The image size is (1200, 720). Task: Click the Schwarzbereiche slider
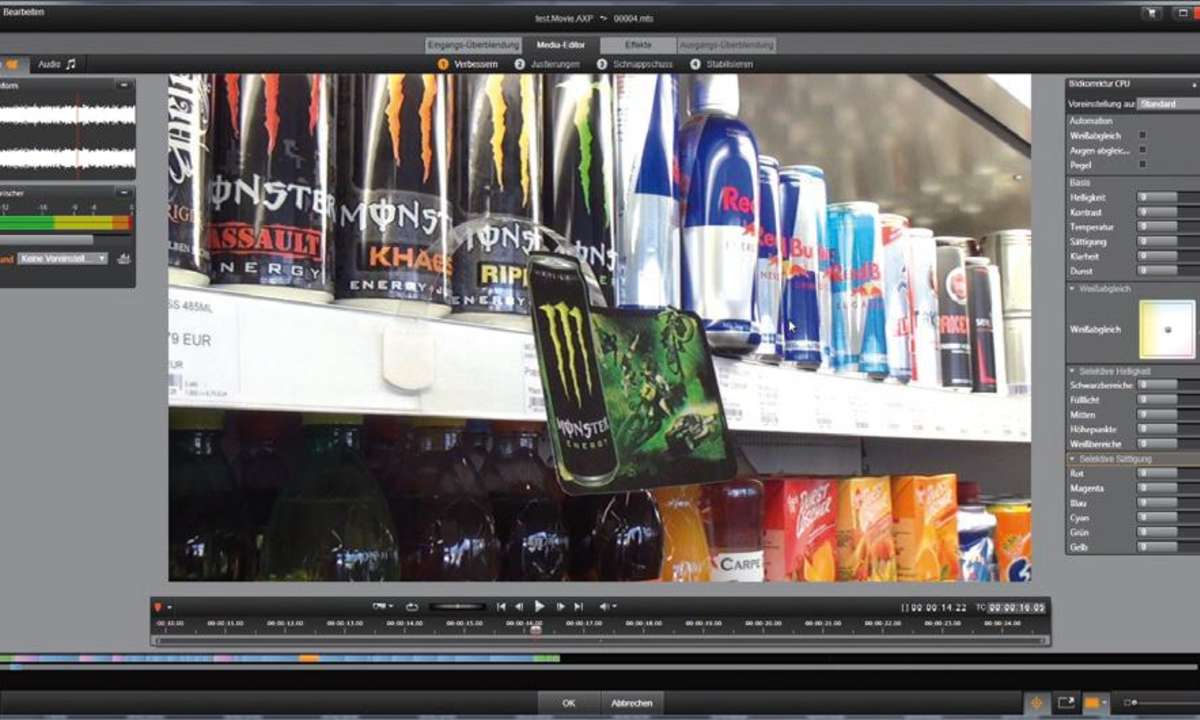[x=1169, y=385]
